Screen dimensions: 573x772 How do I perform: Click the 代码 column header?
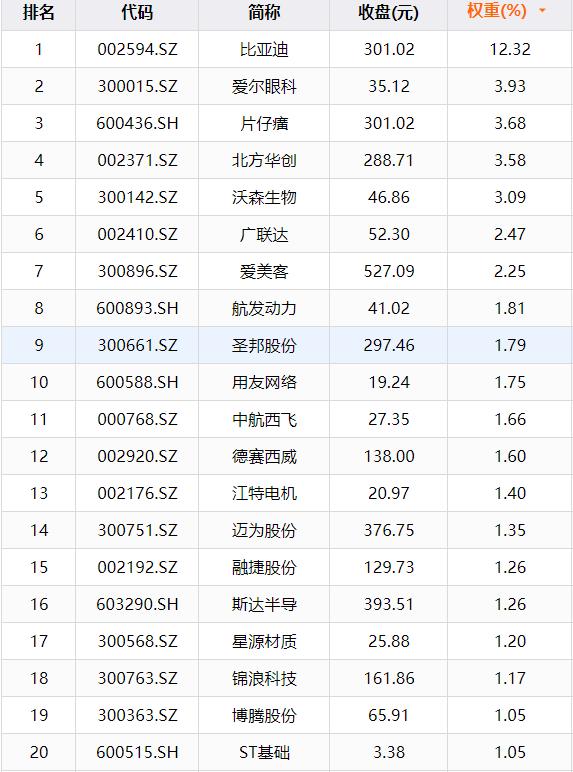[137, 12]
